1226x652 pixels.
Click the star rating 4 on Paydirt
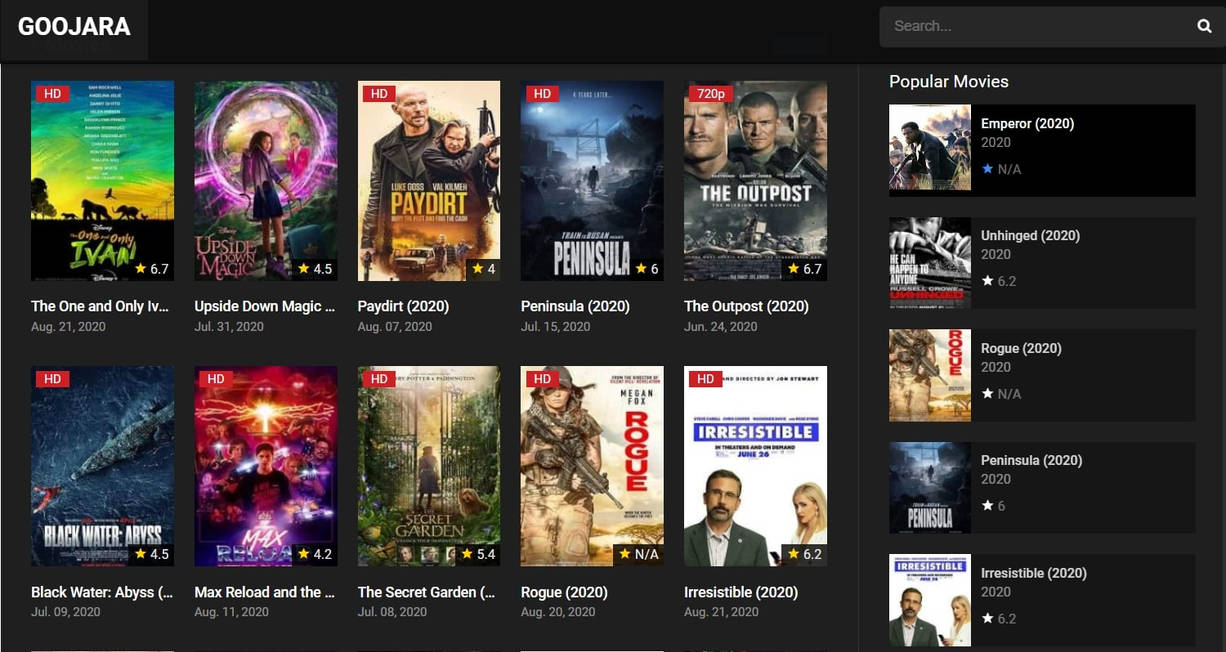pos(484,269)
